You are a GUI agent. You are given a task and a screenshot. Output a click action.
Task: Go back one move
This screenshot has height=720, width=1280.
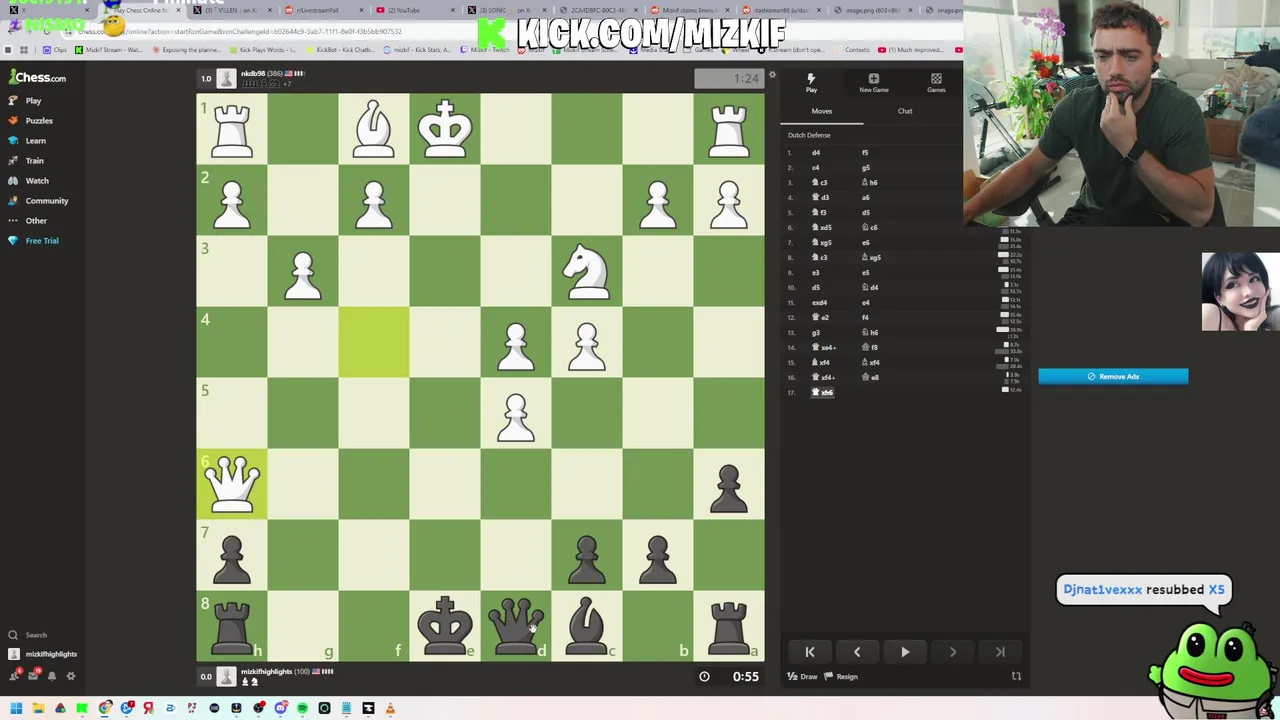tap(857, 652)
